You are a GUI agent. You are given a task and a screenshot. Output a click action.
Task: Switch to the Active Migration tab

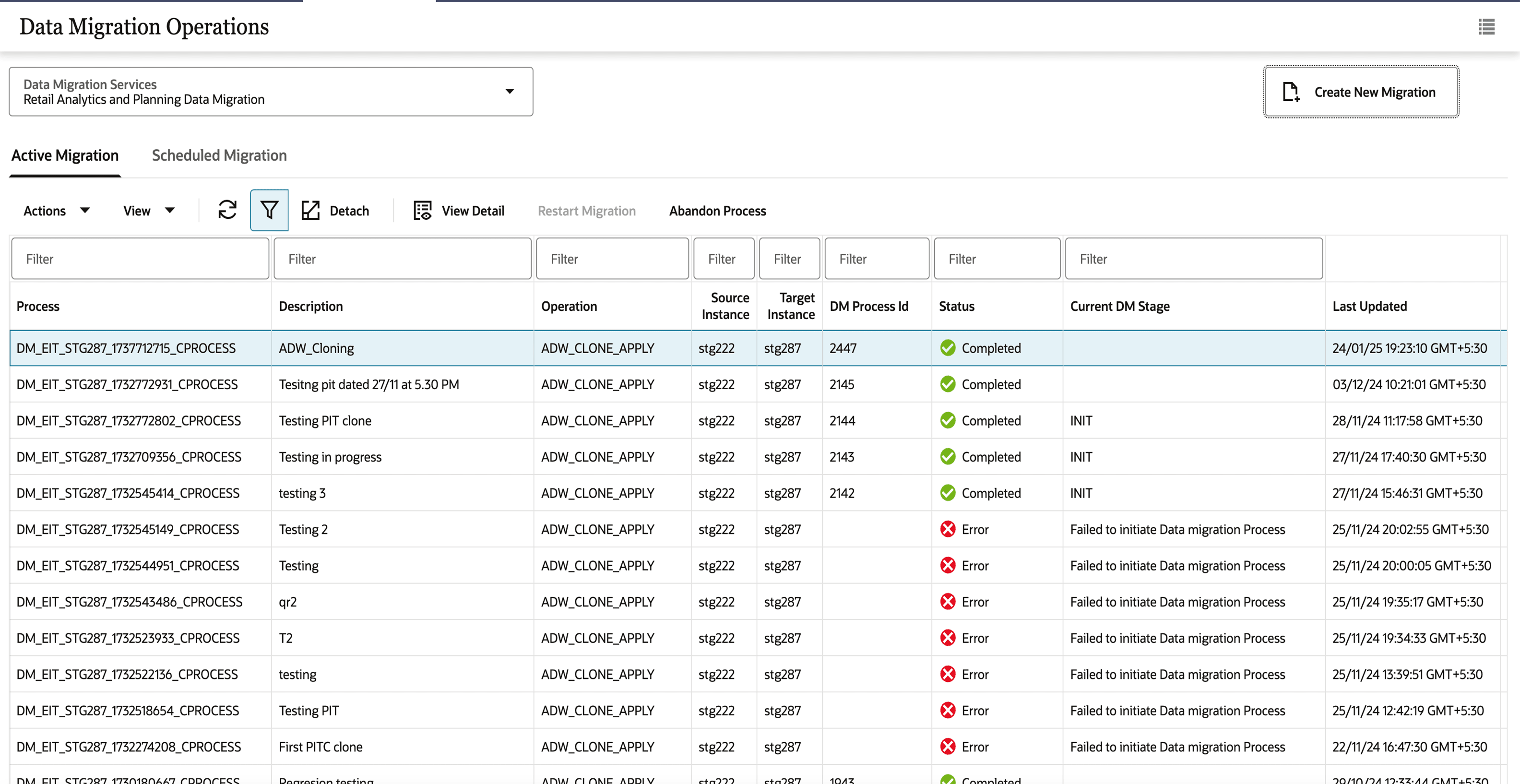tap(65, 155)
